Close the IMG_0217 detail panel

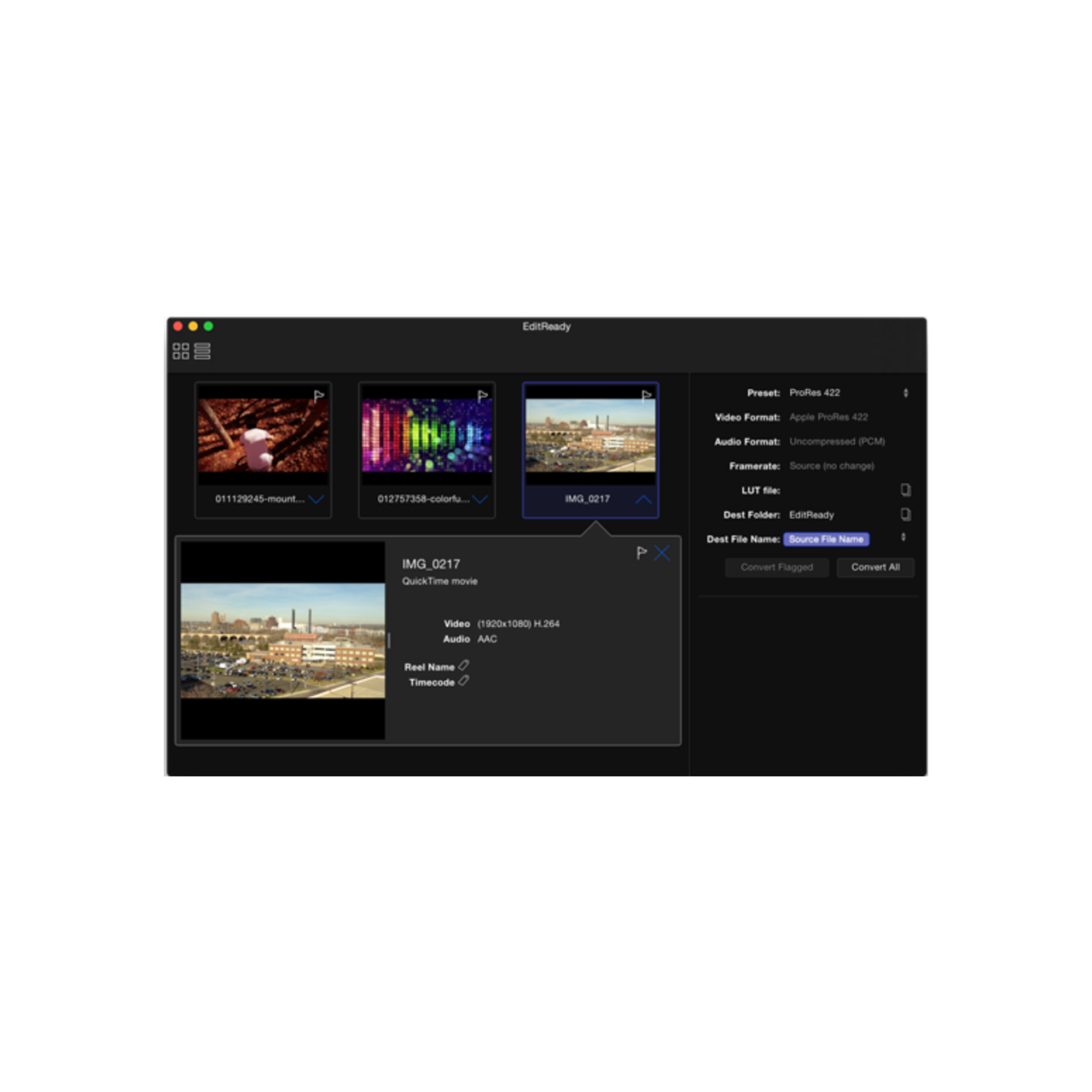tap(662, 554)
